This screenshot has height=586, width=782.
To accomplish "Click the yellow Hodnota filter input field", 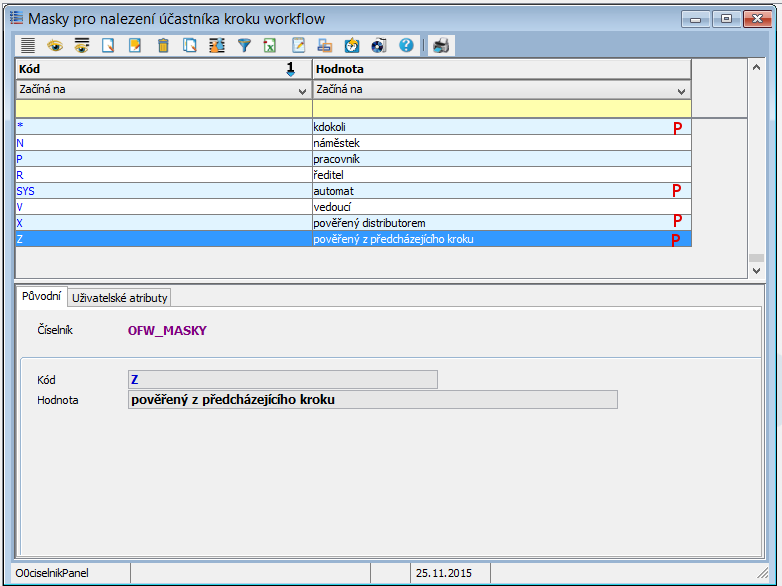I will click(500, 108).
